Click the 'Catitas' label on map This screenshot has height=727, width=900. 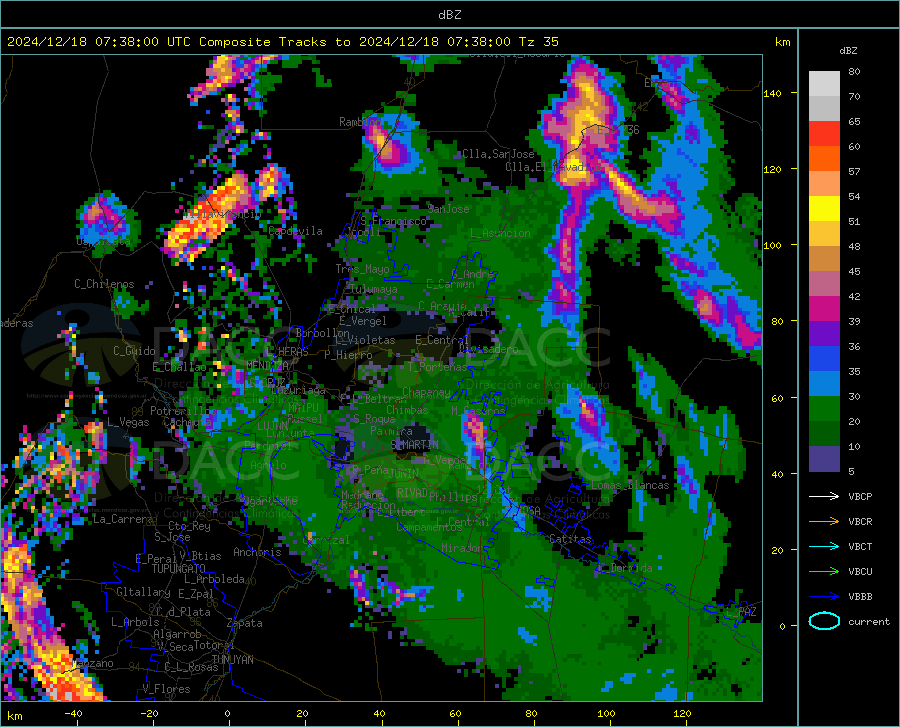[571, 539]
